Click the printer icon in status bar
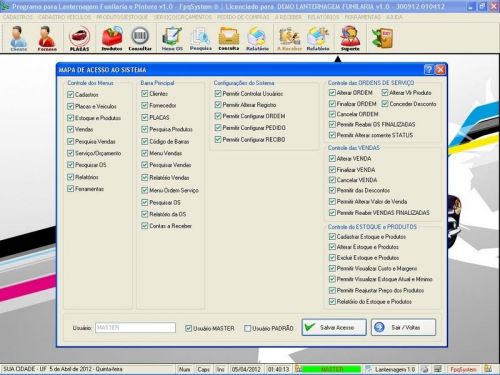Screen dimensions: 500x375 pos(425,369)
